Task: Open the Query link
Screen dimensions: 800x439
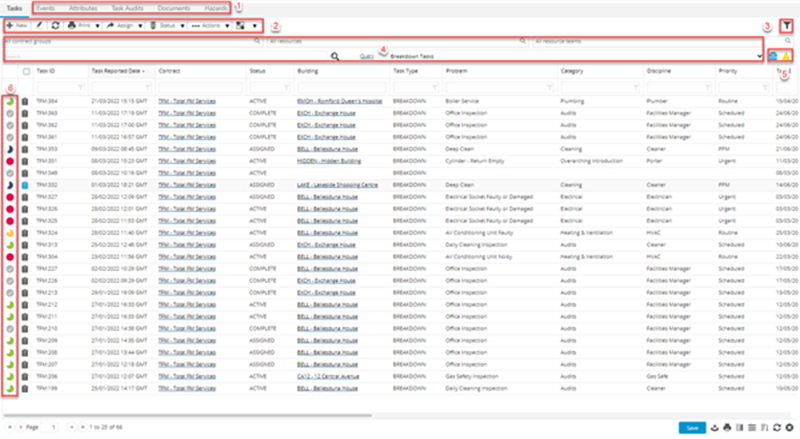Action: coord(367,57)
